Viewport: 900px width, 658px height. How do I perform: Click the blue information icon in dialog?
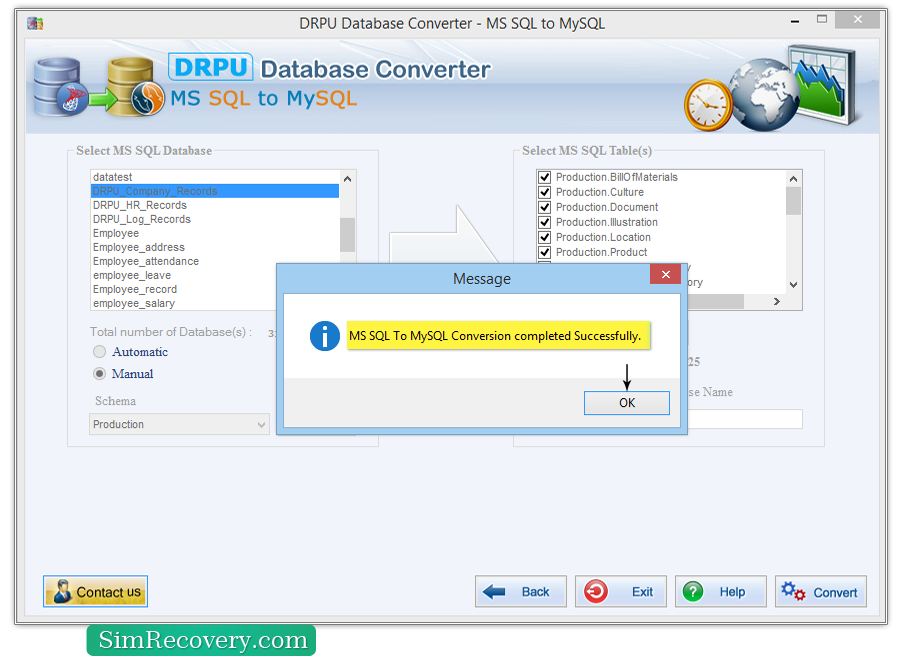coord(324,335)
